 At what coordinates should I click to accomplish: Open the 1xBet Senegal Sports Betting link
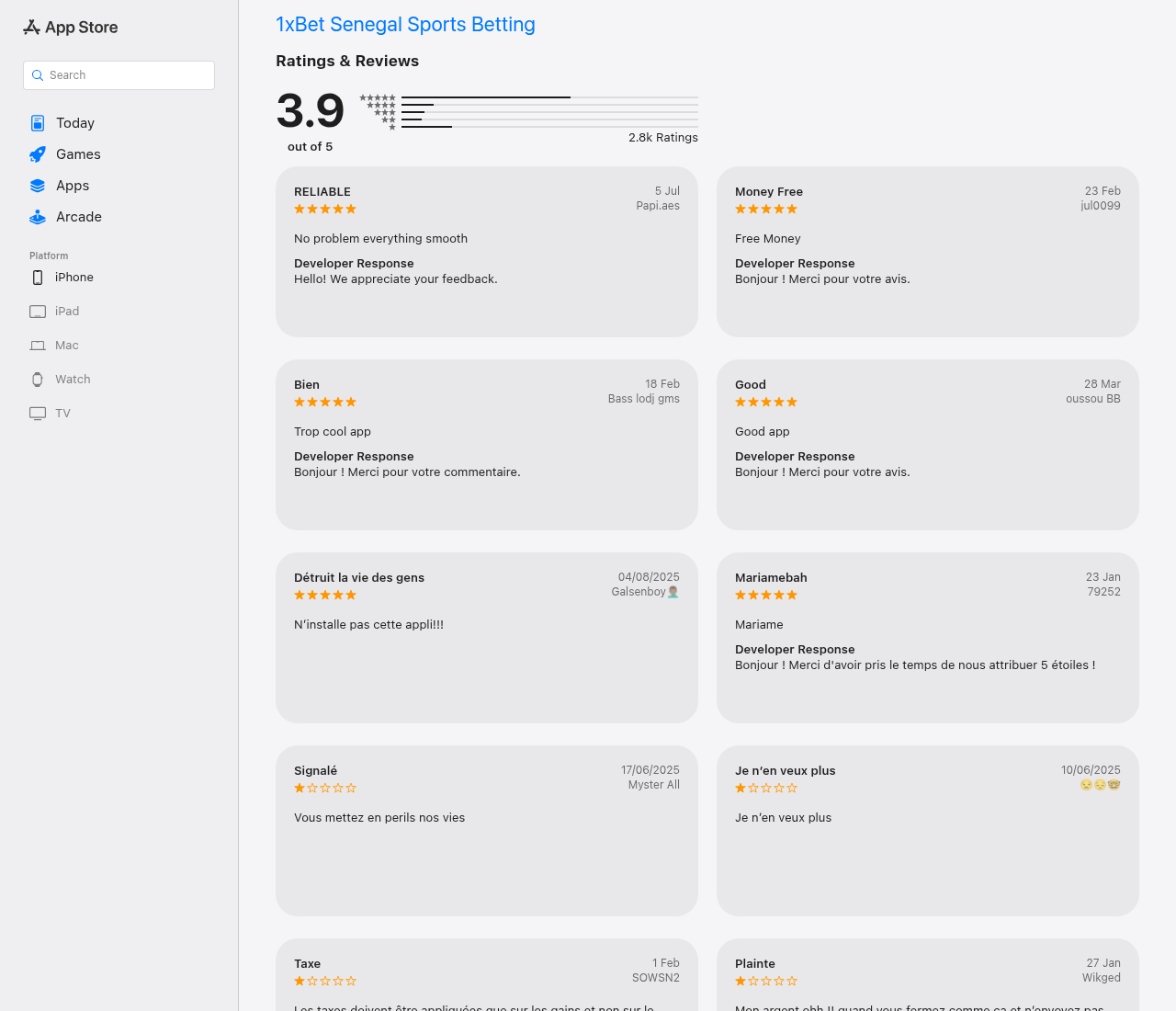tap(405, 25)
